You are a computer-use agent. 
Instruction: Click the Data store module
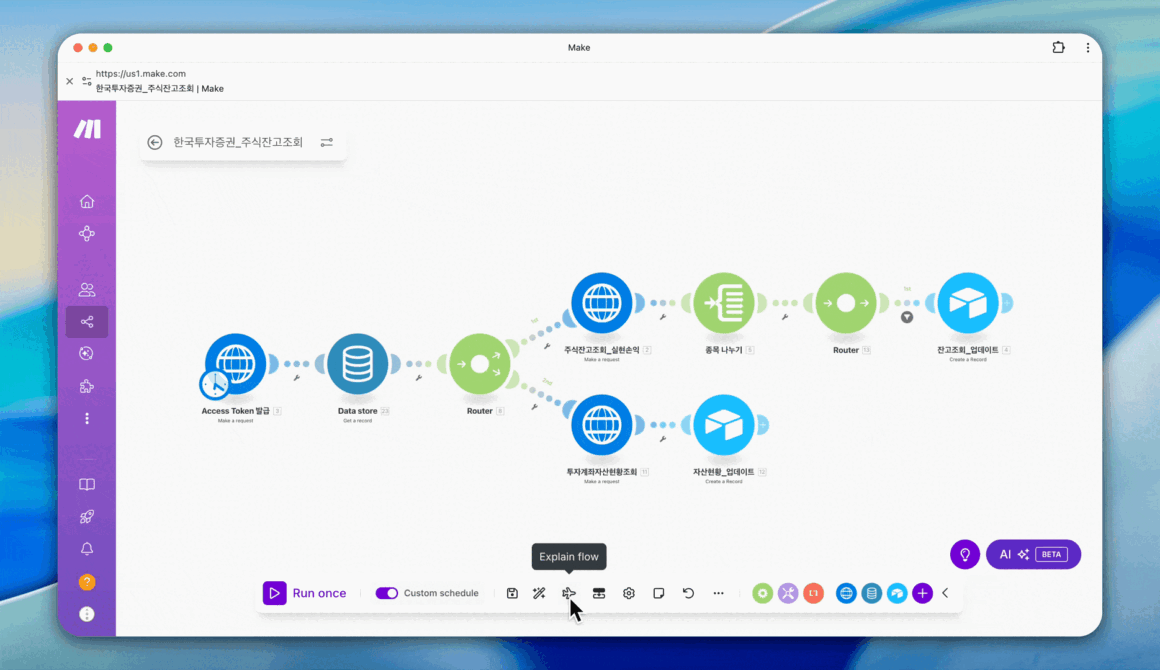[x=357, y=364]
